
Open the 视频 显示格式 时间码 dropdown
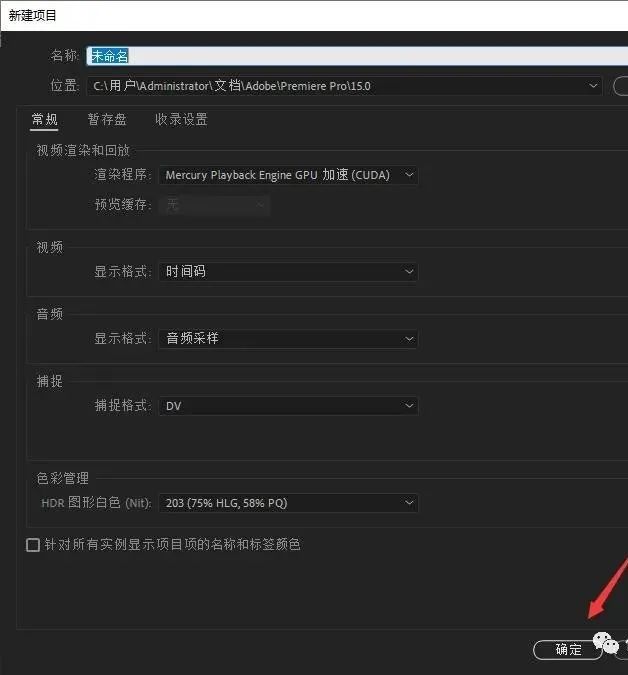pyautogui.click(x=288, y=272)
